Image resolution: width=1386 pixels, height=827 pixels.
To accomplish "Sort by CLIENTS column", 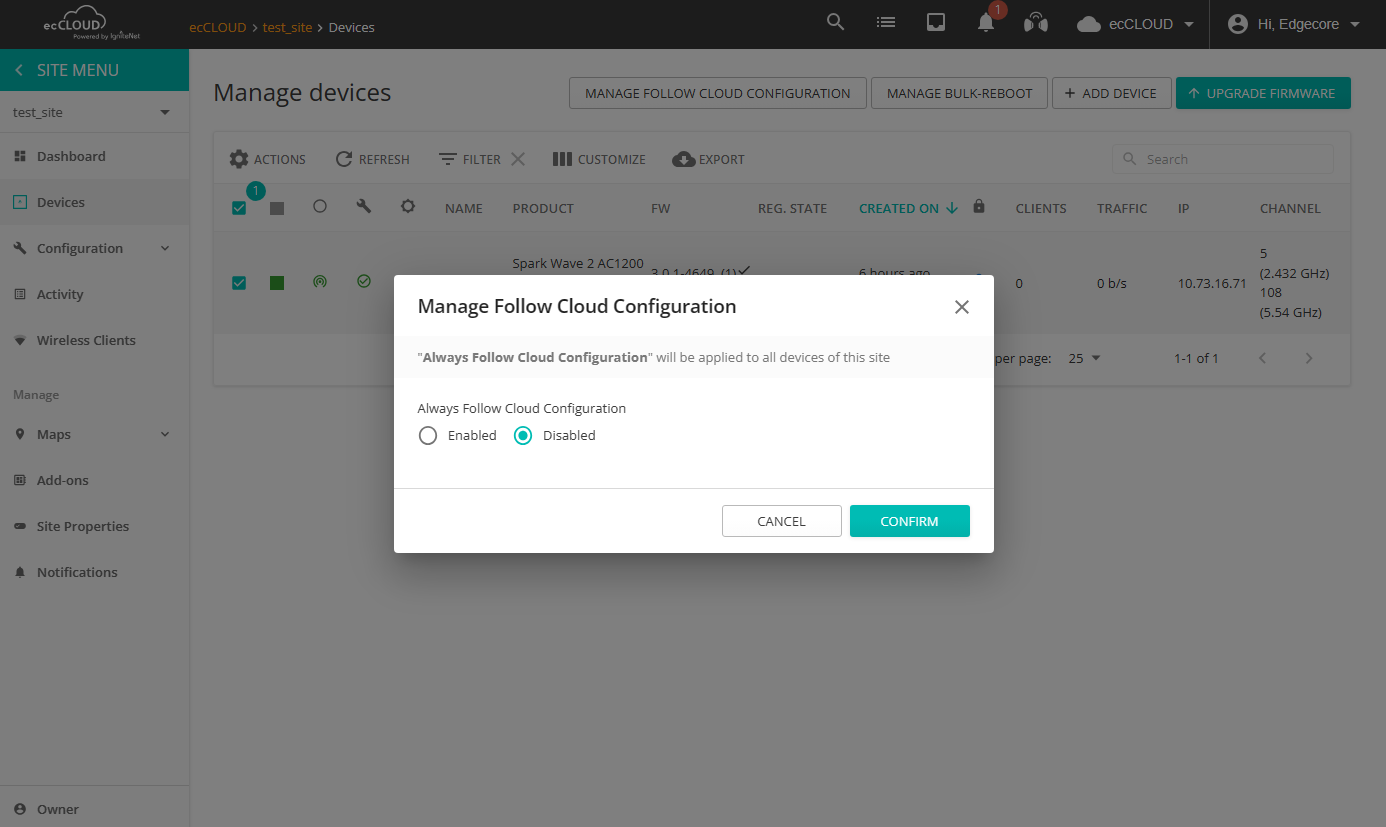I will 1041,208.
